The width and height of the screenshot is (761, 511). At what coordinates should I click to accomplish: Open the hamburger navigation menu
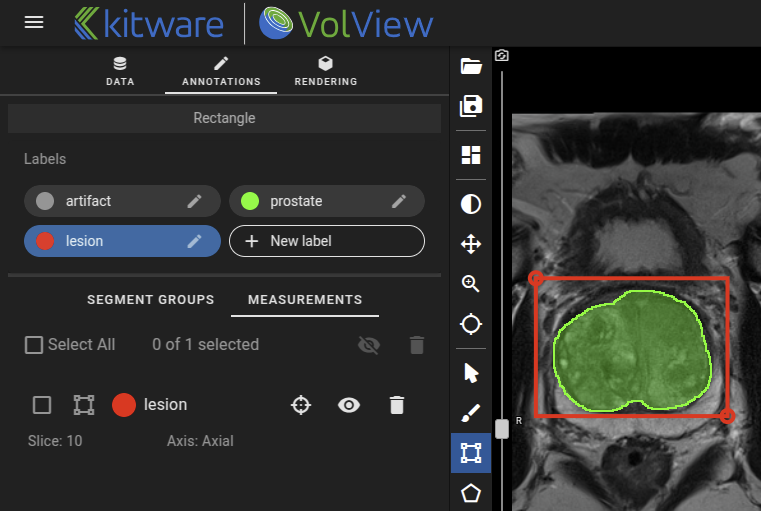click(34, 22)
